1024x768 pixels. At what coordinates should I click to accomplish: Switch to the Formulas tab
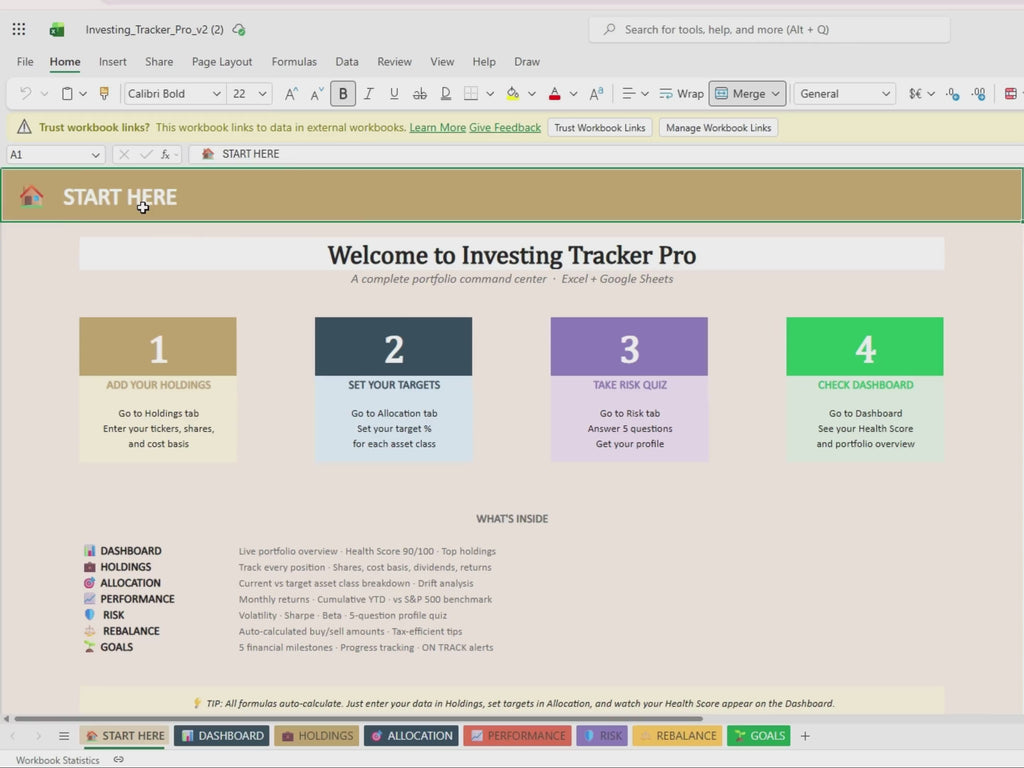point(294,61)
